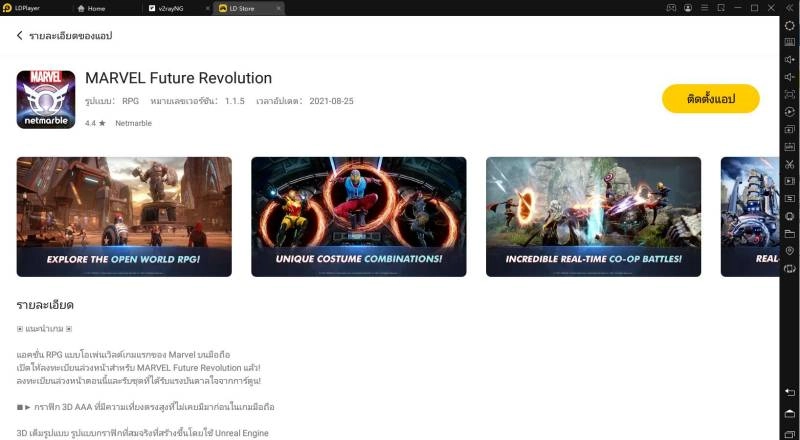Click the round icon above shared folder

(x=789, y=216)
